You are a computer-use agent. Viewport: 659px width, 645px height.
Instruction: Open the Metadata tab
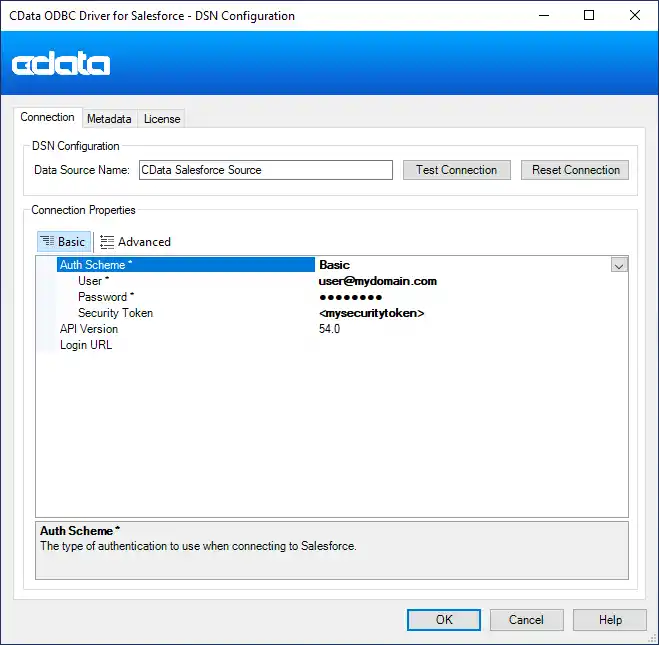click(109, 119)
